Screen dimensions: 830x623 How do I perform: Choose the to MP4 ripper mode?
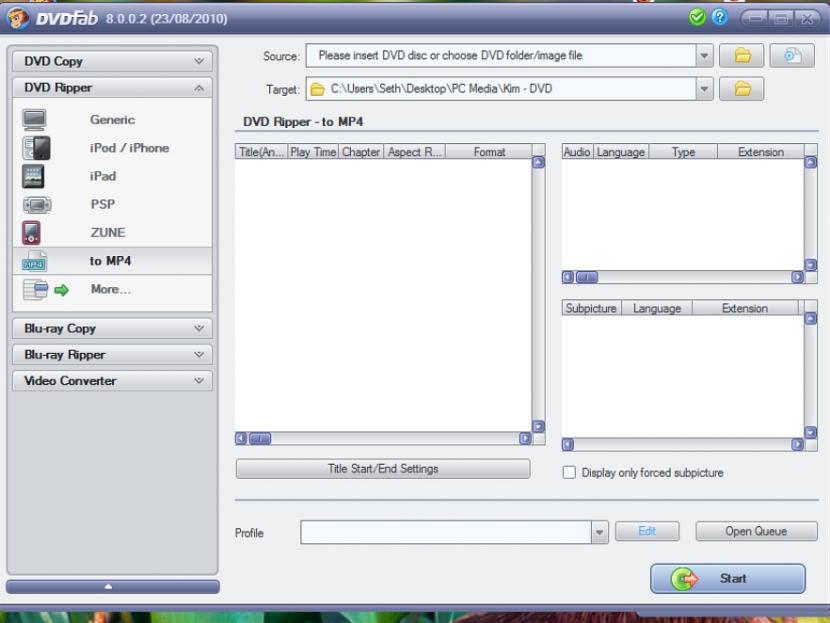(x=112, y=261)
